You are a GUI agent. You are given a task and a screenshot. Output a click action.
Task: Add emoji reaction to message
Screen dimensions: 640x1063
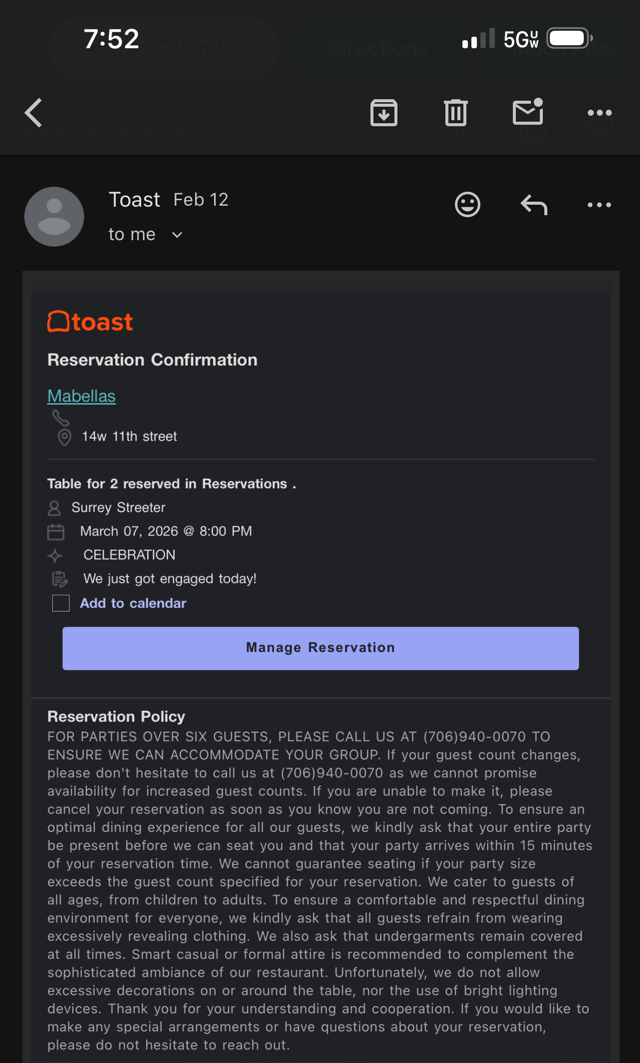(x=467, y=205)
